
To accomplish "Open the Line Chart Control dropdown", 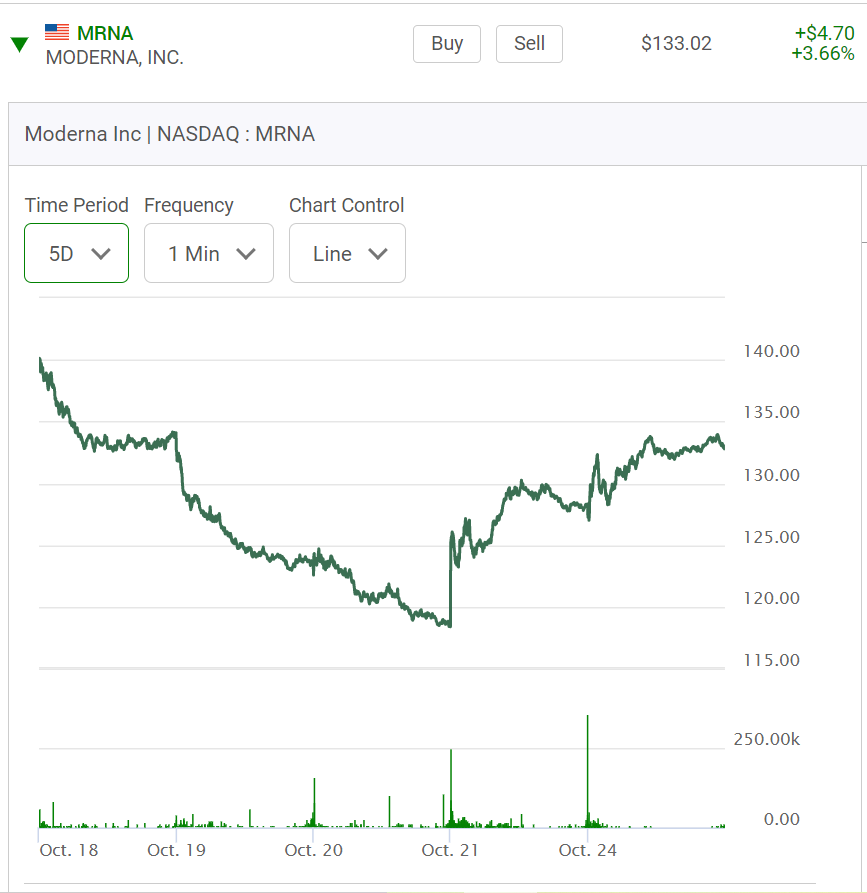I will pos(347,253).
